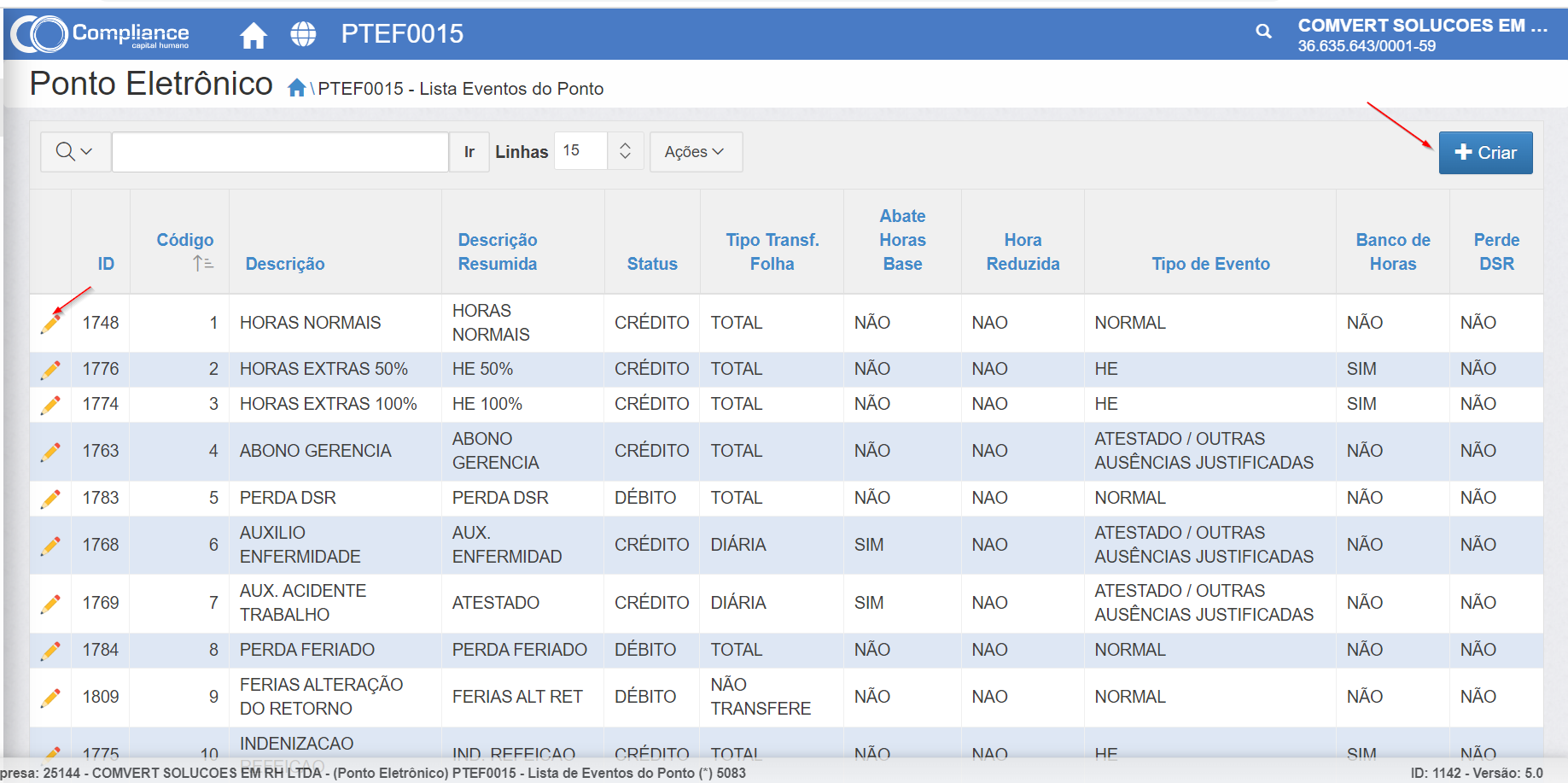Viewport: 1568px width, 783px height.
Task: Click the Compliance capital humano logo
Action: [x=100, y=34]
